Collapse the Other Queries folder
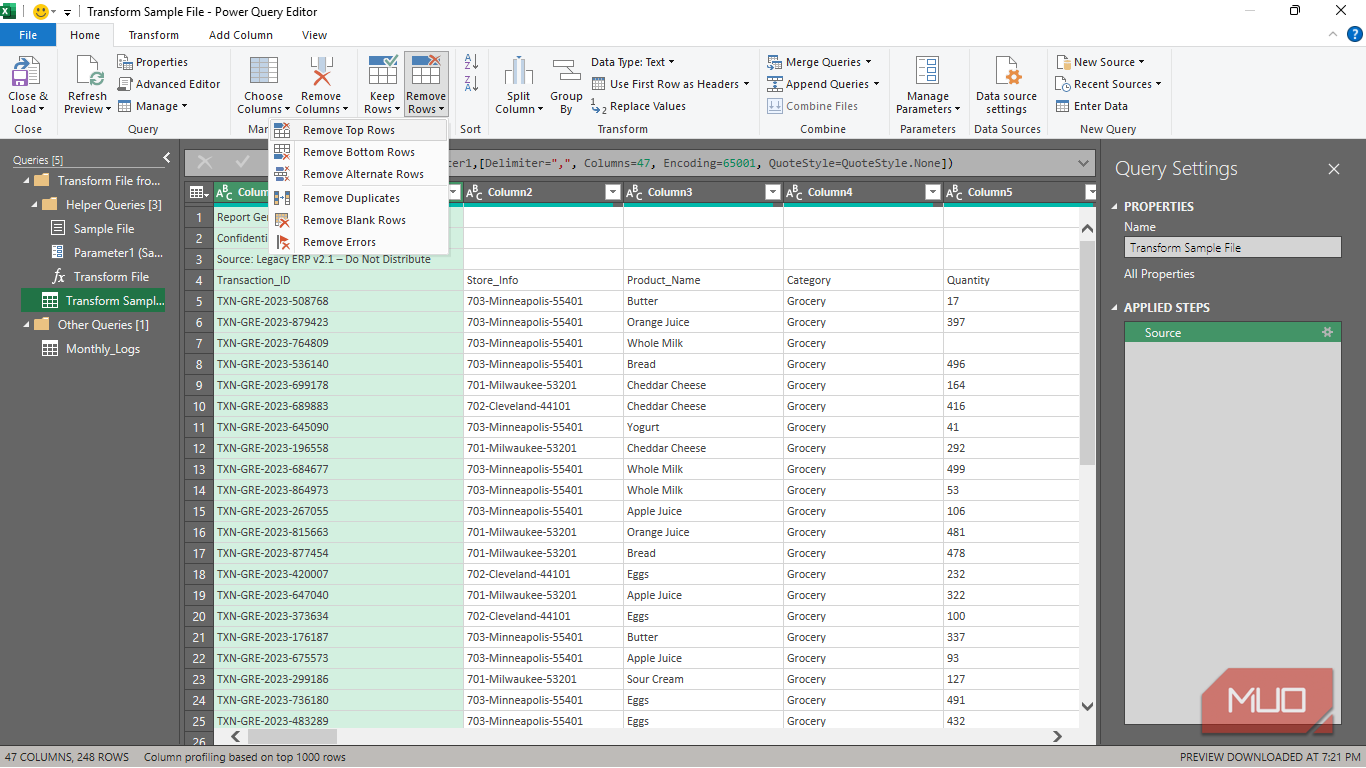1366x768 pixels. pyautogui.click(x=26, y=325)
